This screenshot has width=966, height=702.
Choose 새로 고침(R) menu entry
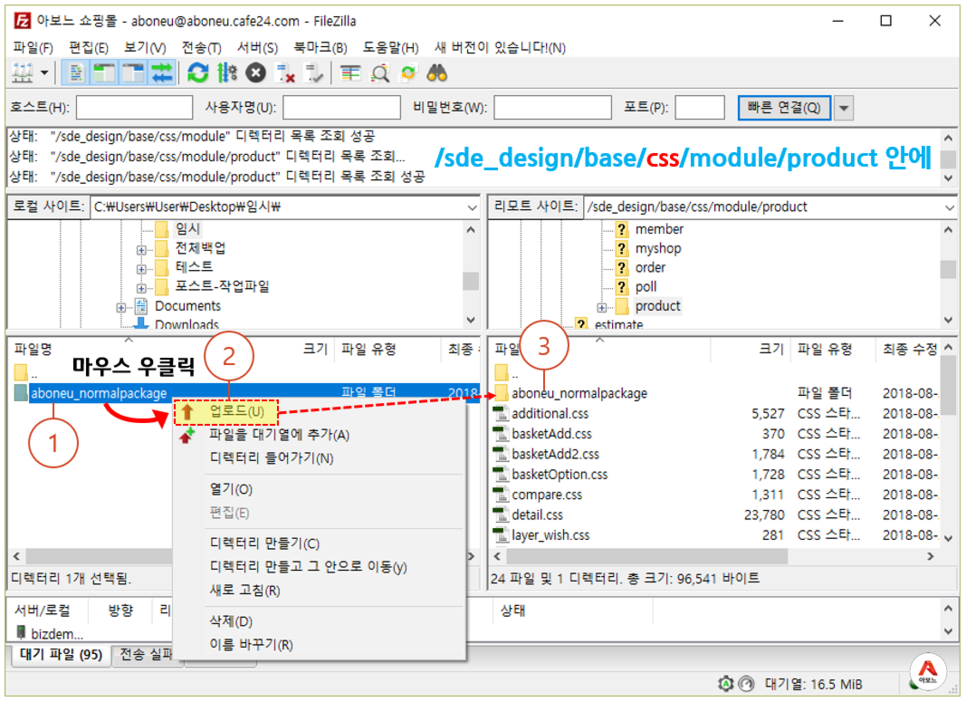tap(245, 590)
